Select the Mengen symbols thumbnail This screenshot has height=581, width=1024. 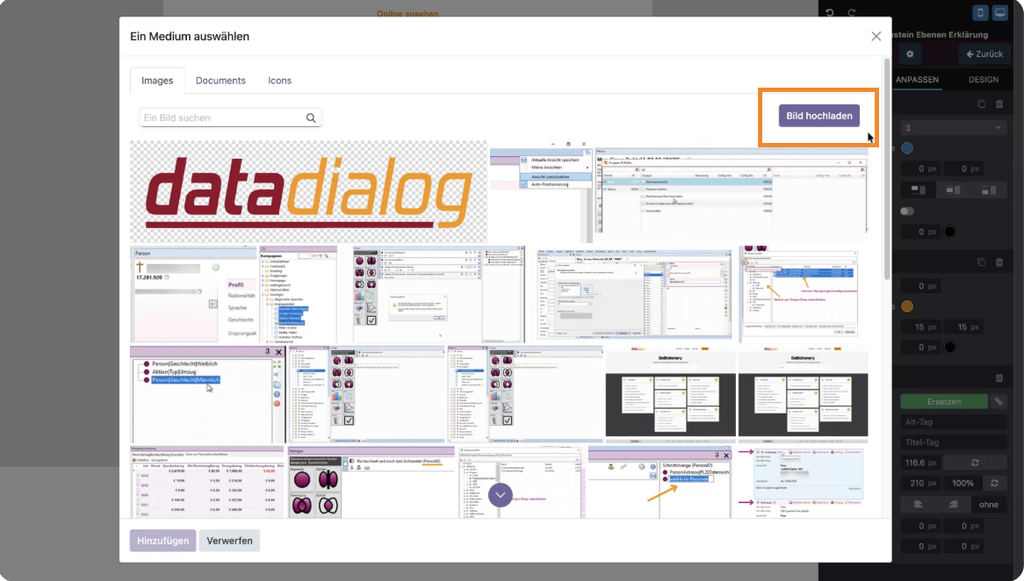[x=371, y=482]
